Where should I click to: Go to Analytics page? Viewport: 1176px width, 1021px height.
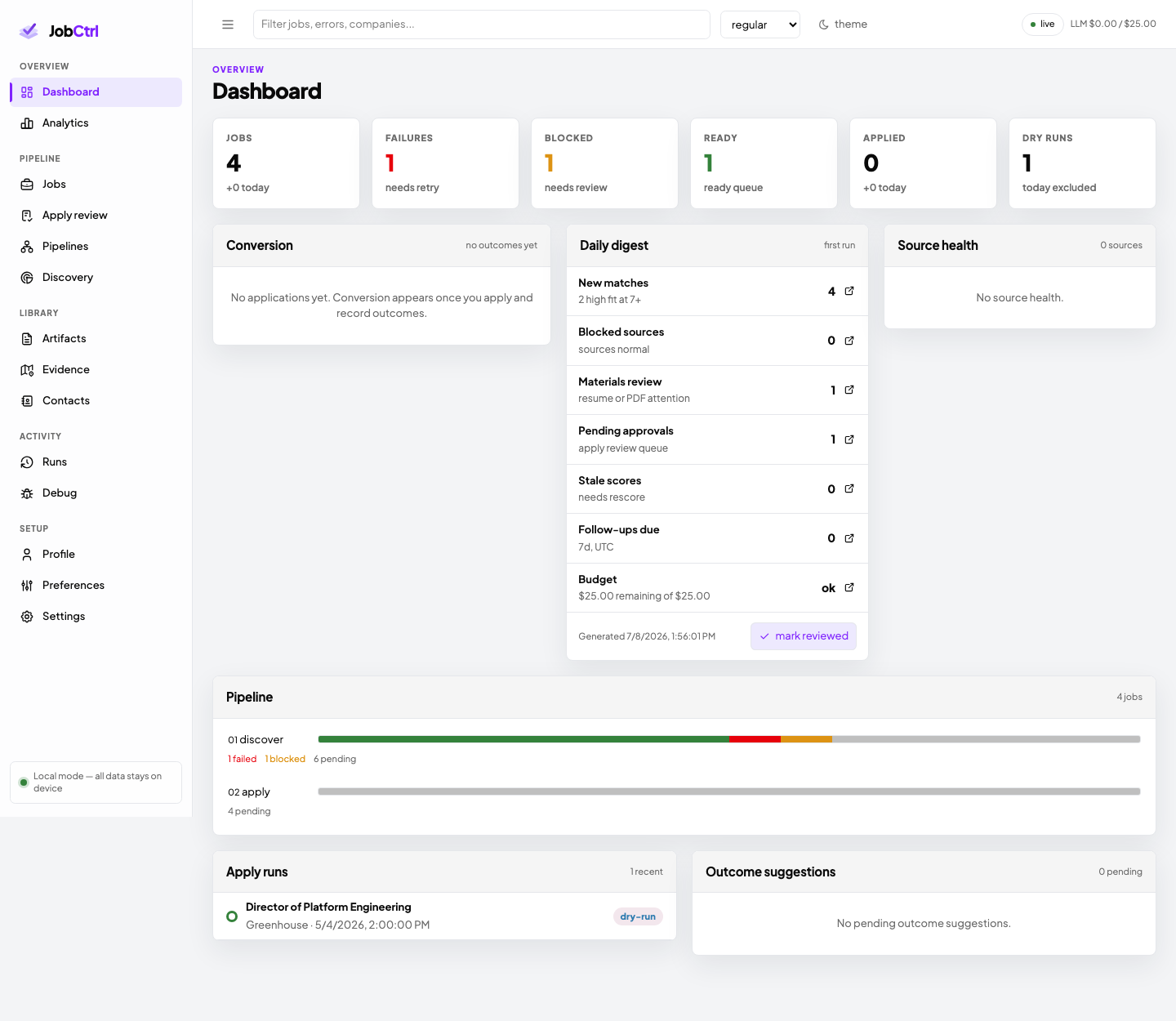[x=96, y=123]
